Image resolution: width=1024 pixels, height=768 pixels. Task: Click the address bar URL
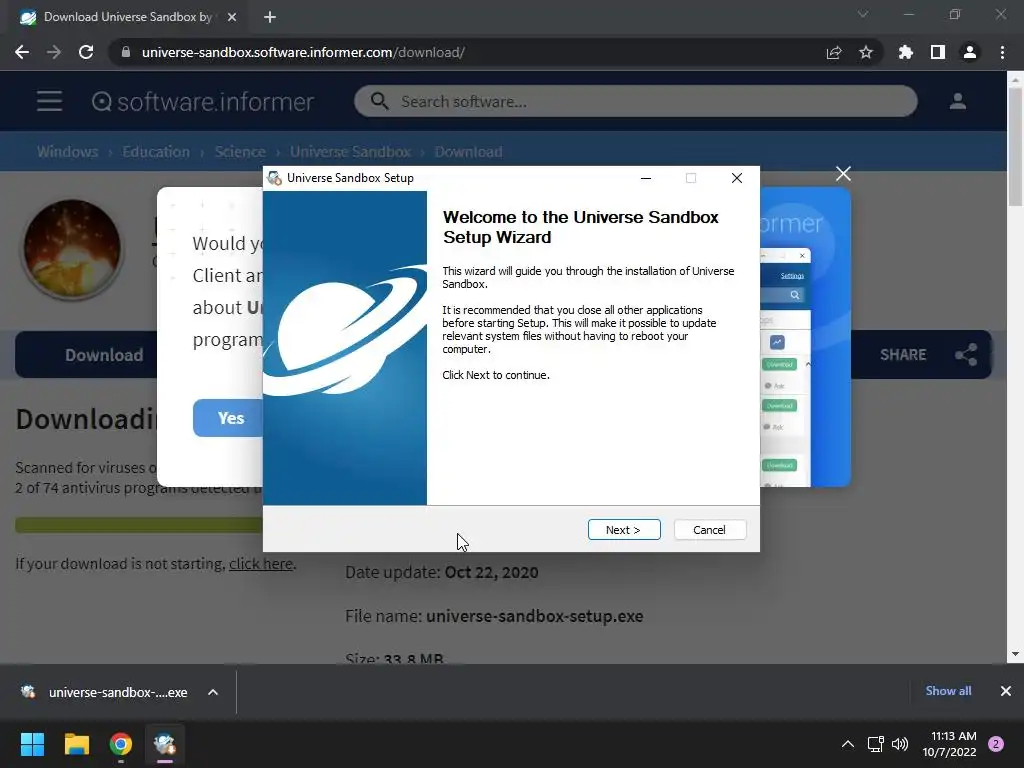tap(303, 52)
